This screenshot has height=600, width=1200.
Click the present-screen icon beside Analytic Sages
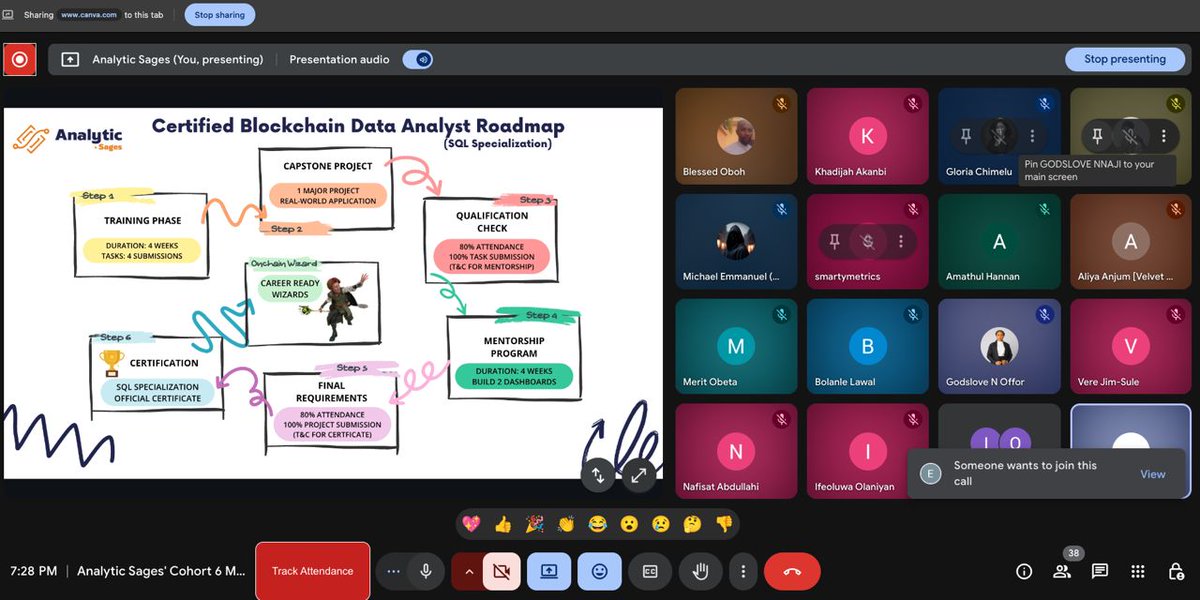70,60
